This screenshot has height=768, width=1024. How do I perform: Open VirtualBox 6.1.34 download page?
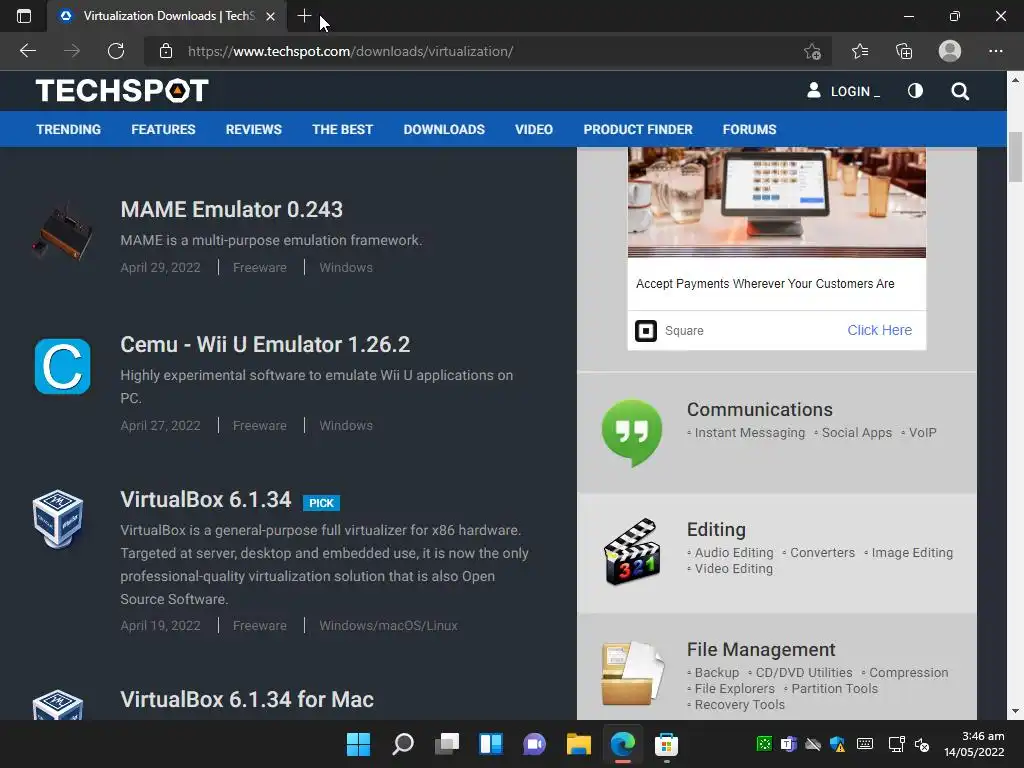click(206, 500)
